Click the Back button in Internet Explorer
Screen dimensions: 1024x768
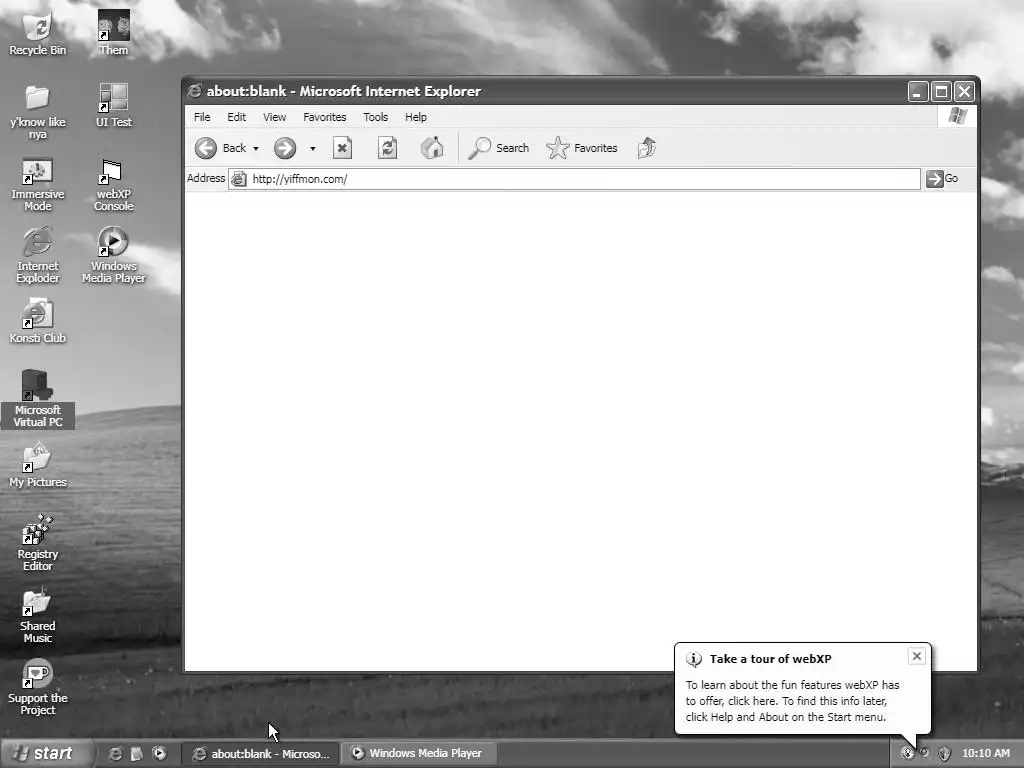click(x=220, y=148)
